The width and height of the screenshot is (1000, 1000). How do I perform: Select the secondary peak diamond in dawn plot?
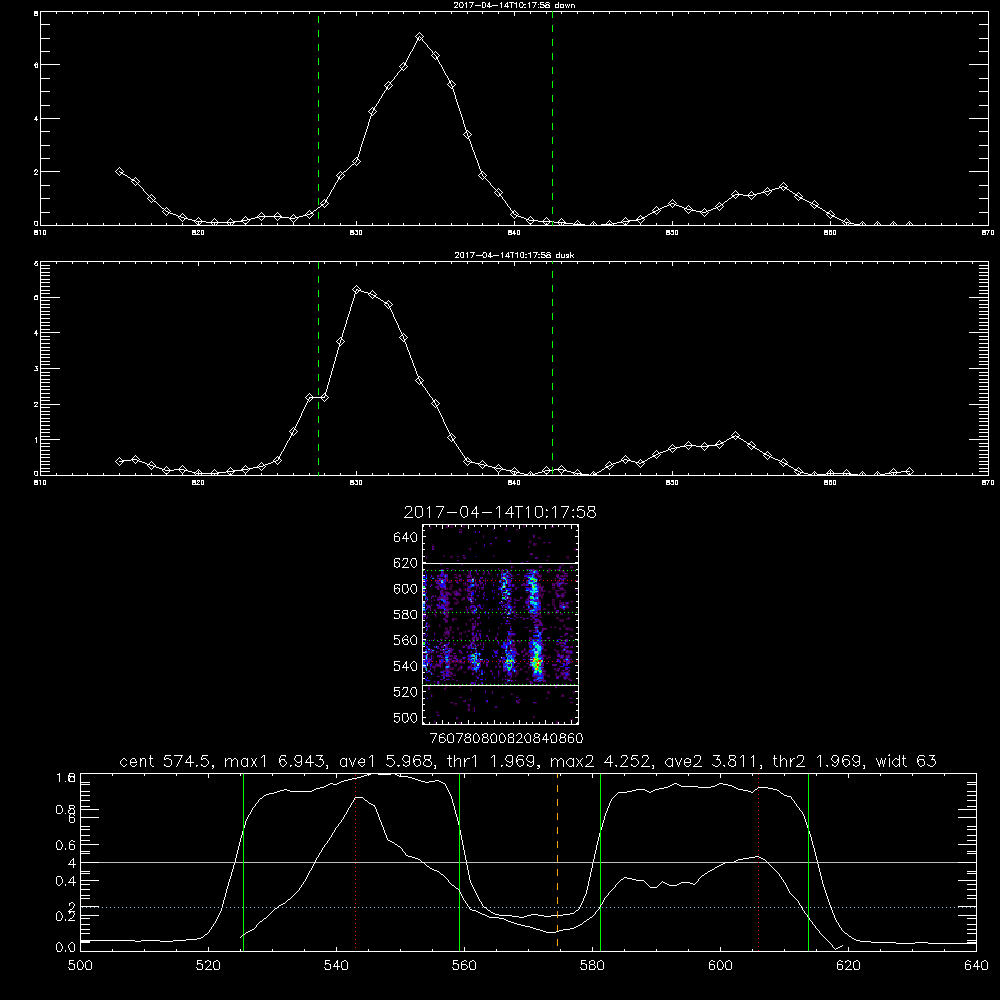pyautogui.click(x=783, y=187)
